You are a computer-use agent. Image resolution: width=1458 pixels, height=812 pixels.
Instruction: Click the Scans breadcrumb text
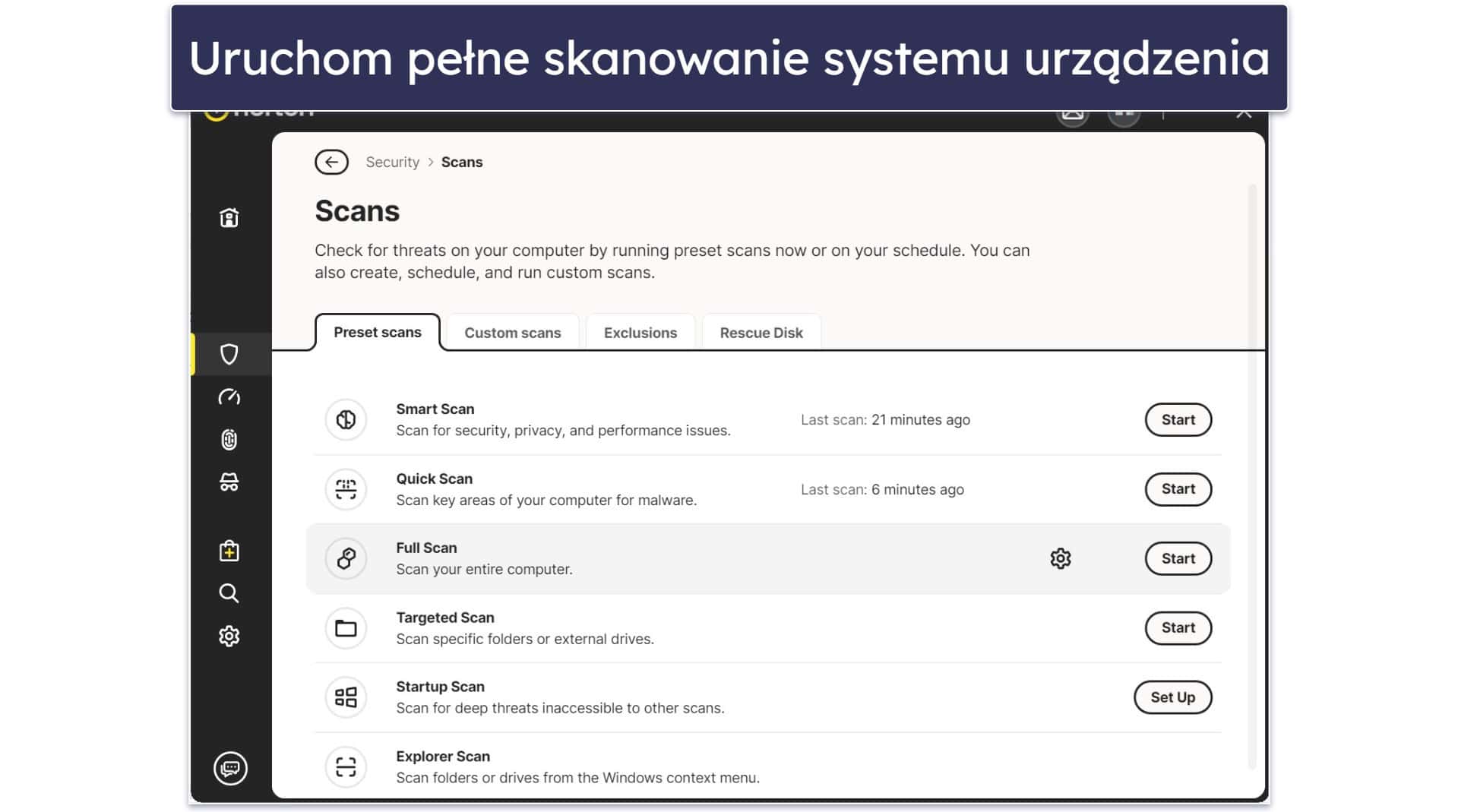[462, 162]
